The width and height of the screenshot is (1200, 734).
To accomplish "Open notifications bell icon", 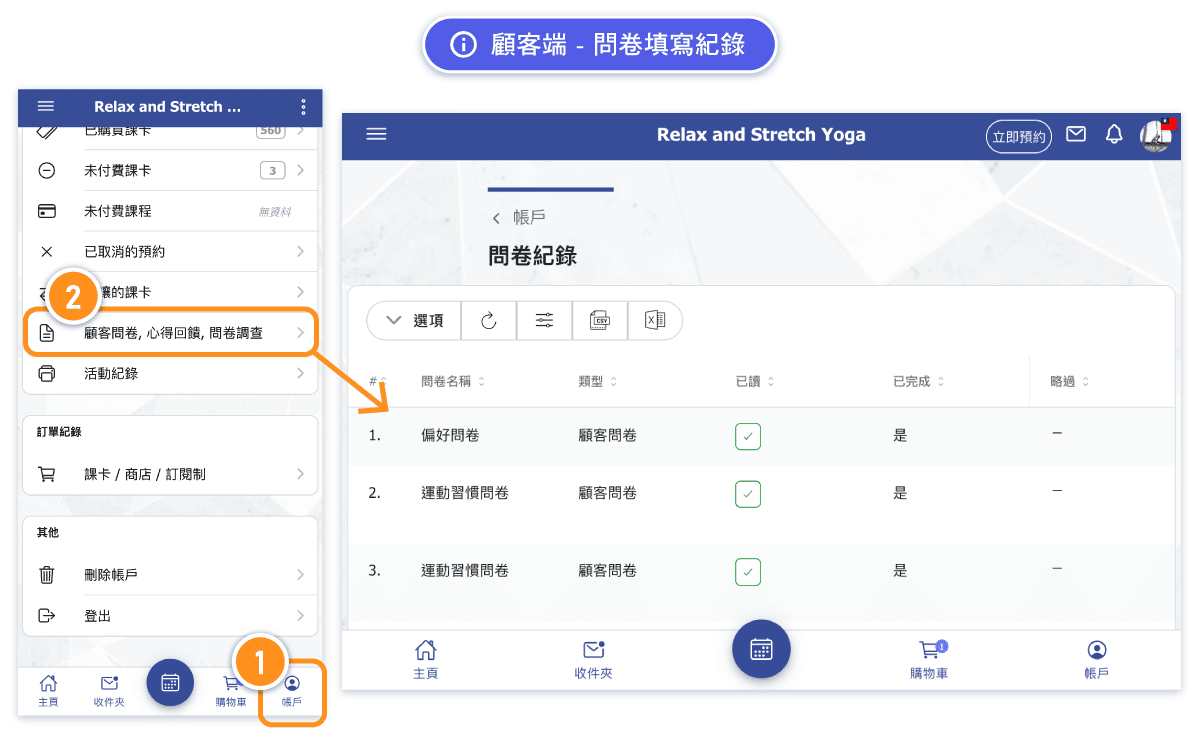I will point(1114,135).
